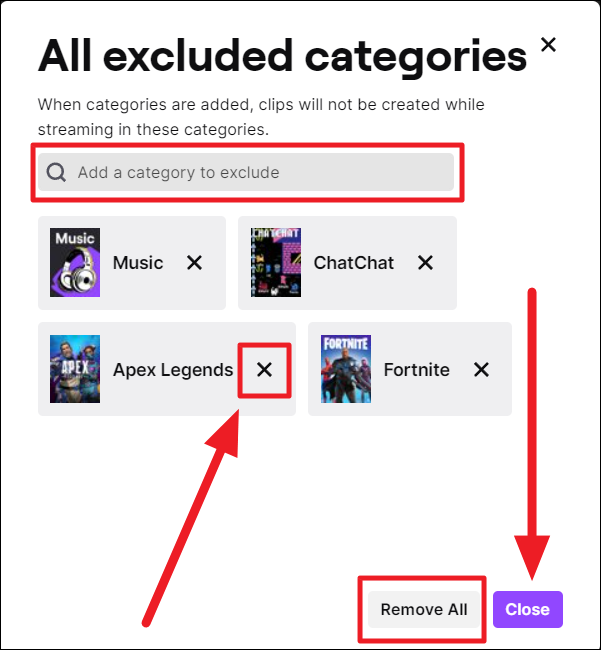601x650 pixels.
Task: Select the Apex Legends cover art thumbnail
Action: pos(75,369)
